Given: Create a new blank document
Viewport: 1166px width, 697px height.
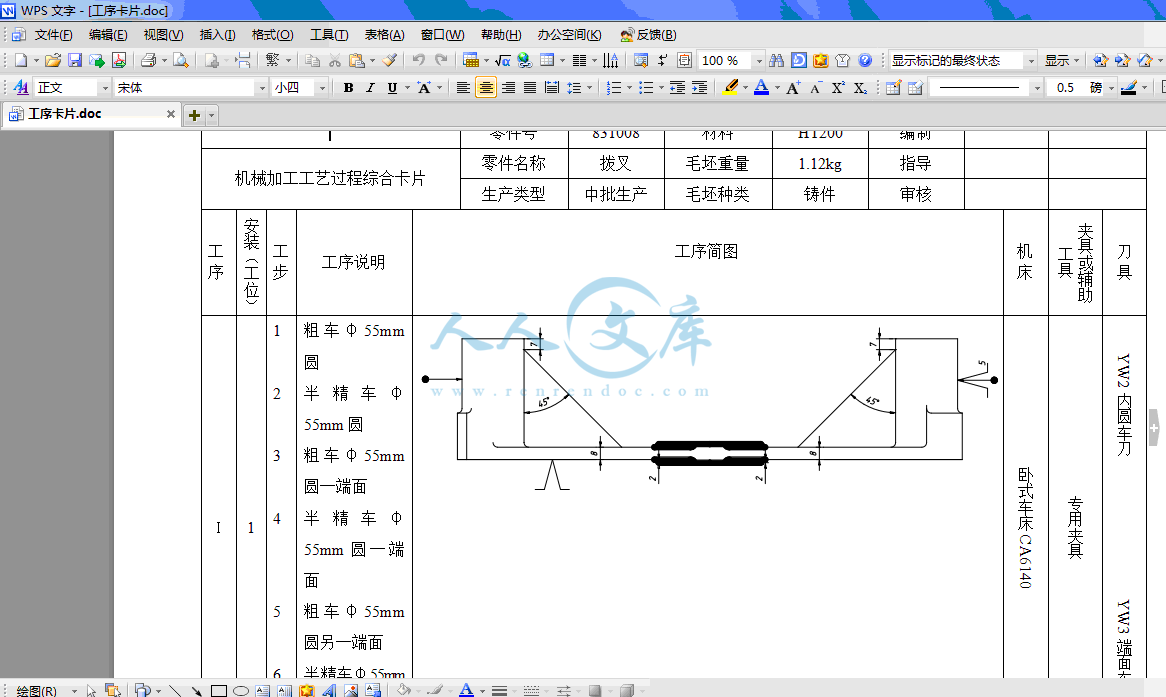Looking at the screenshot, I should (21, 60).
